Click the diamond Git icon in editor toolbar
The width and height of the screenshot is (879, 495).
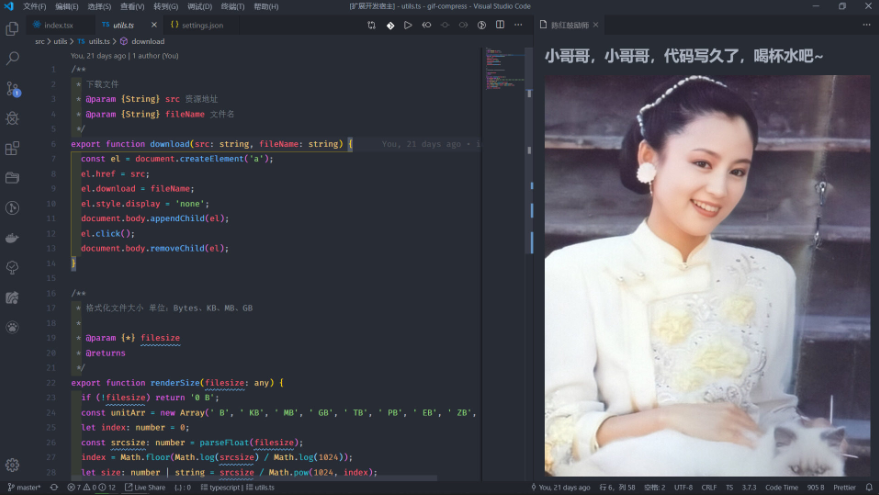(x=390, y=25)
